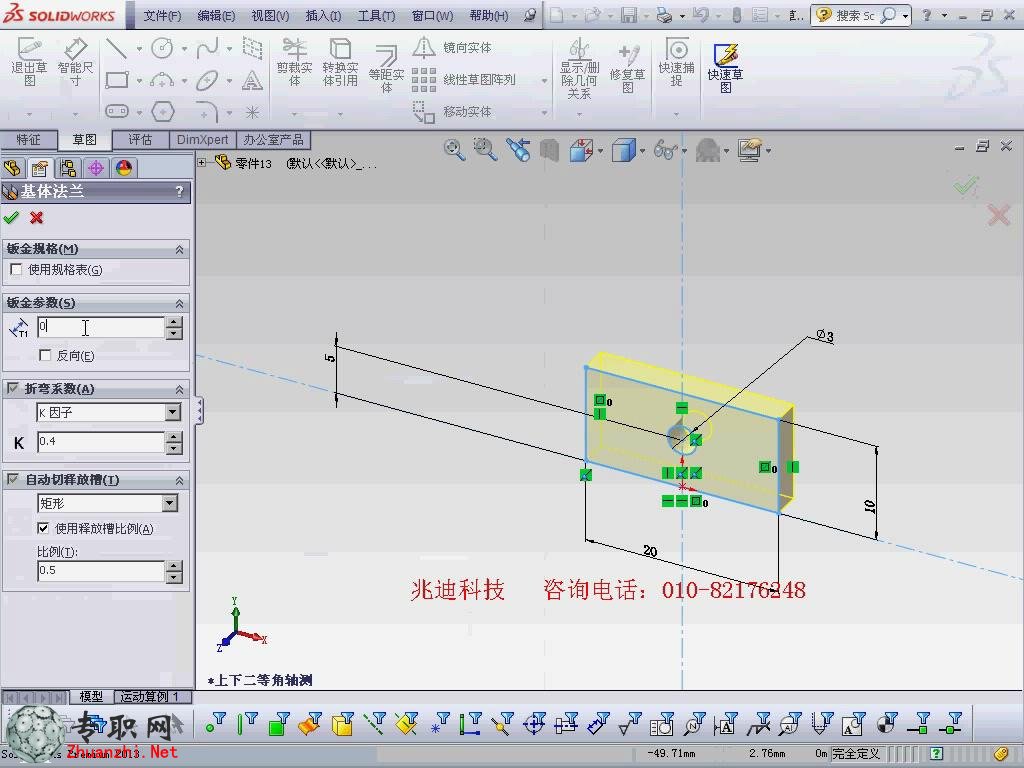Screen dimensions: 1024x768
Task: Open PropertyManager tab icon
Action: coord(40,168)
